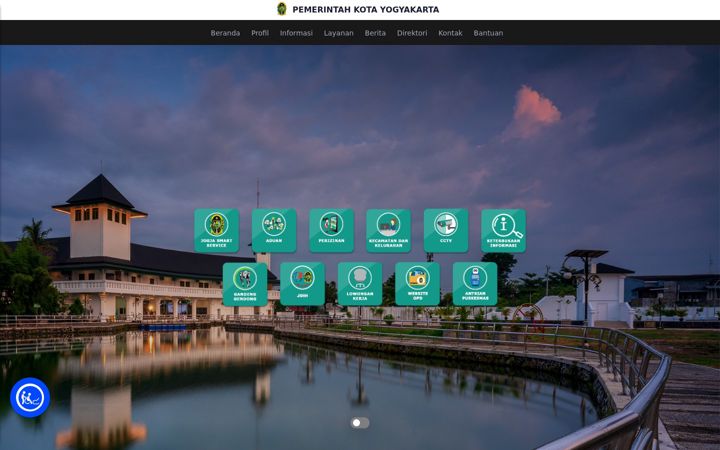The height and width of the screenshot is (450, 720).
Task: Open the Profil menu
Action: pyautogui.click(x=260, y=33)
